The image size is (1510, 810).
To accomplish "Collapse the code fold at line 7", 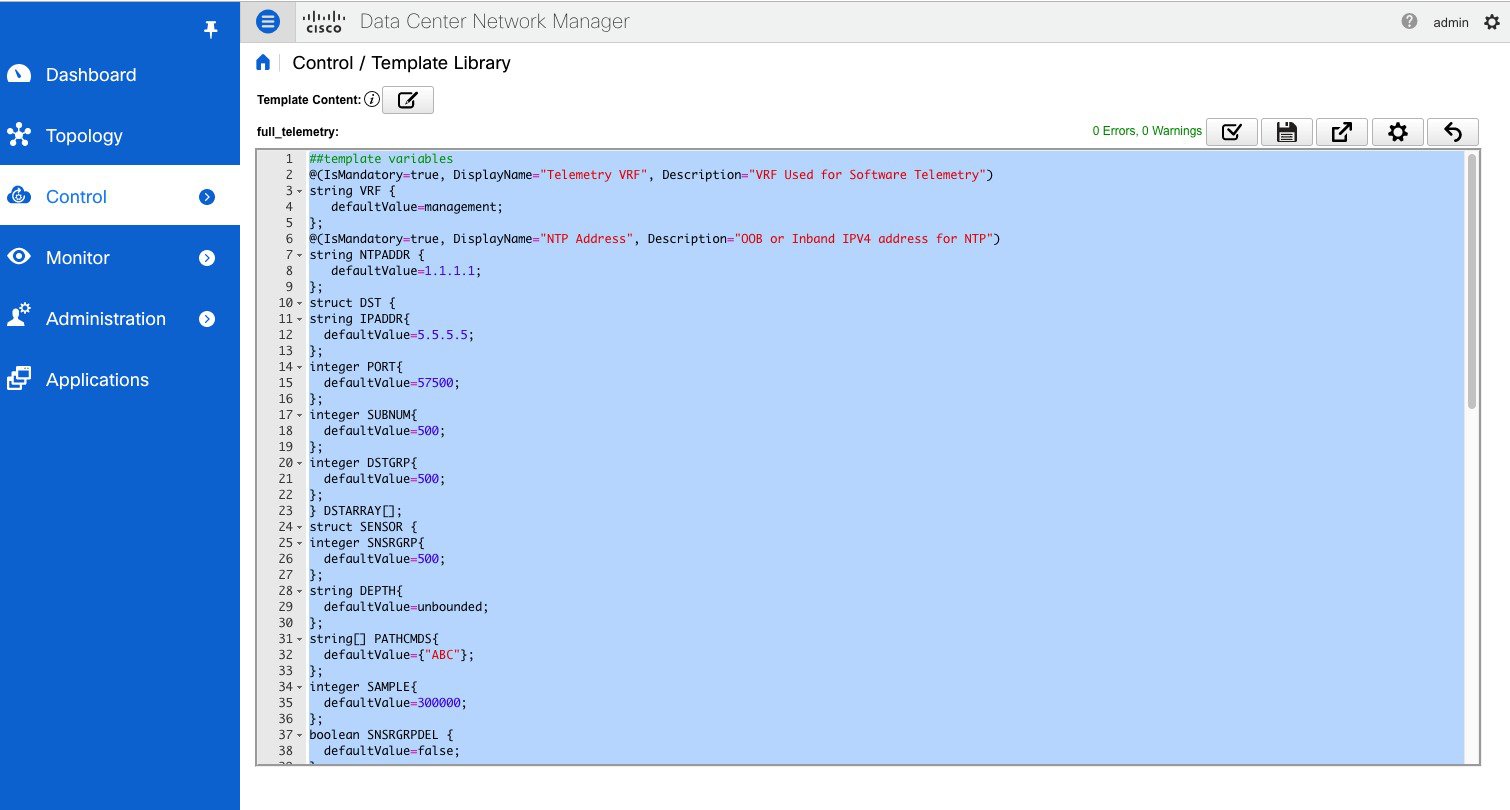I will pos(300,255).
